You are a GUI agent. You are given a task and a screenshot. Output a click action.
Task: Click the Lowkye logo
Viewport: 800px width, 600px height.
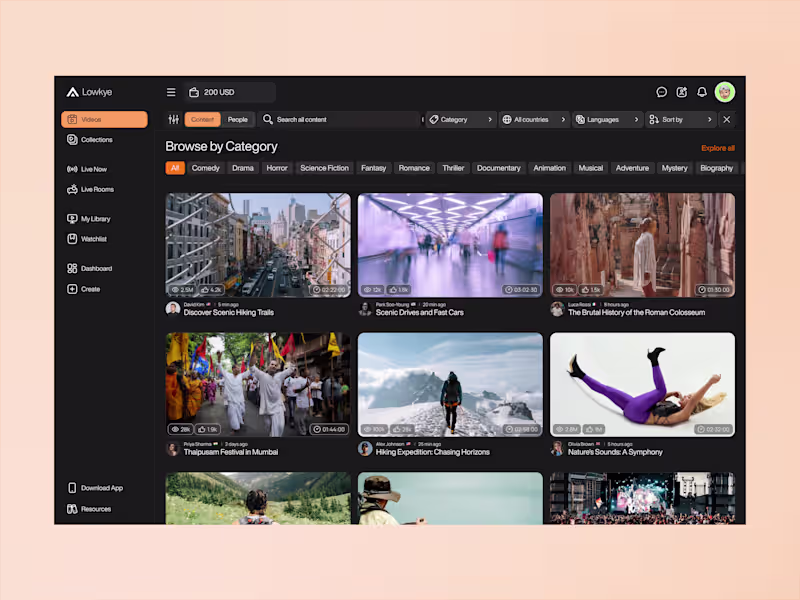pyautogui.click(x=89, y=92)
